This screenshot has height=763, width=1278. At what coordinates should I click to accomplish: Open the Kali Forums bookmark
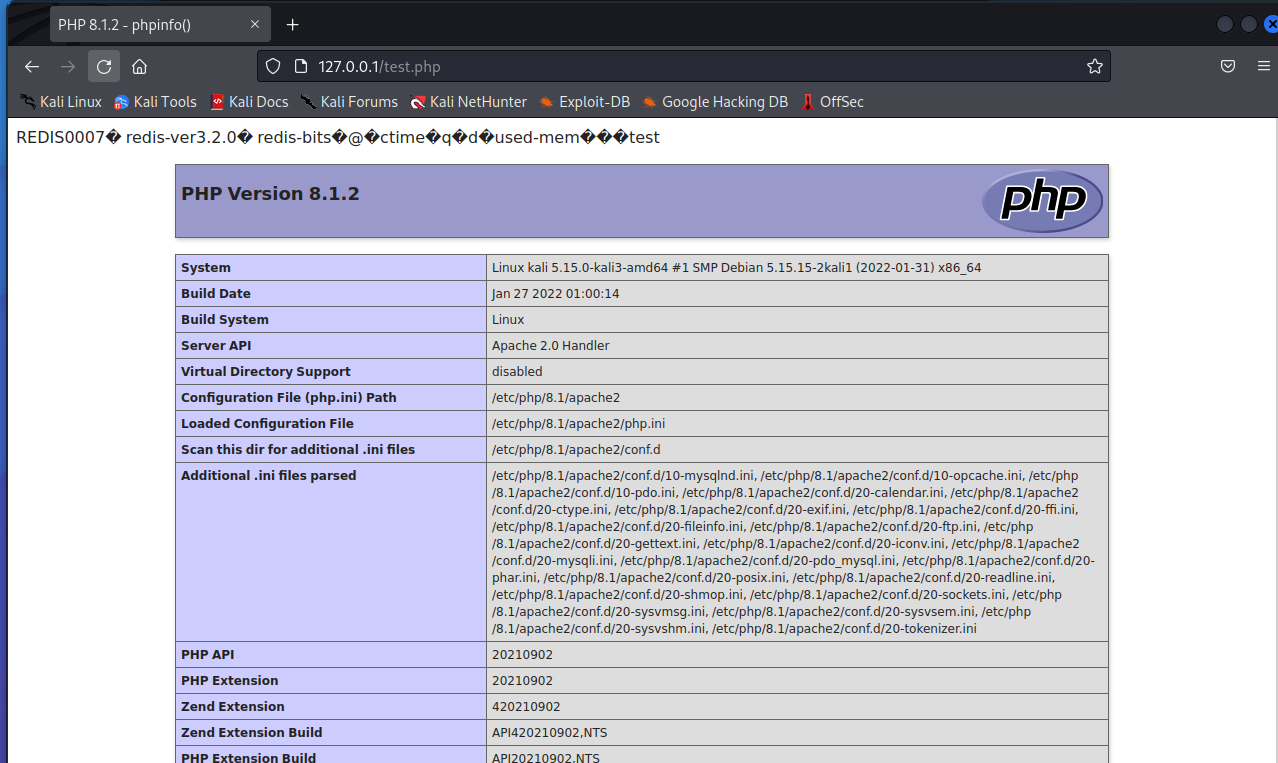[349, 102]
